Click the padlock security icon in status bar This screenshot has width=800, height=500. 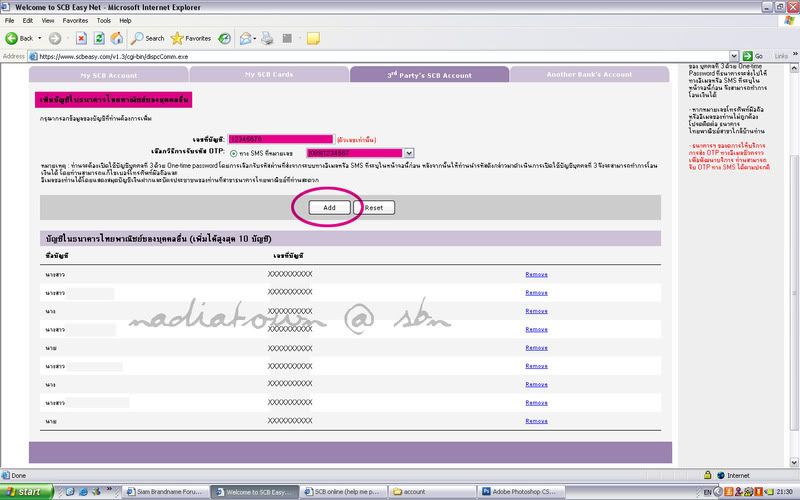[x=708, y=475]
